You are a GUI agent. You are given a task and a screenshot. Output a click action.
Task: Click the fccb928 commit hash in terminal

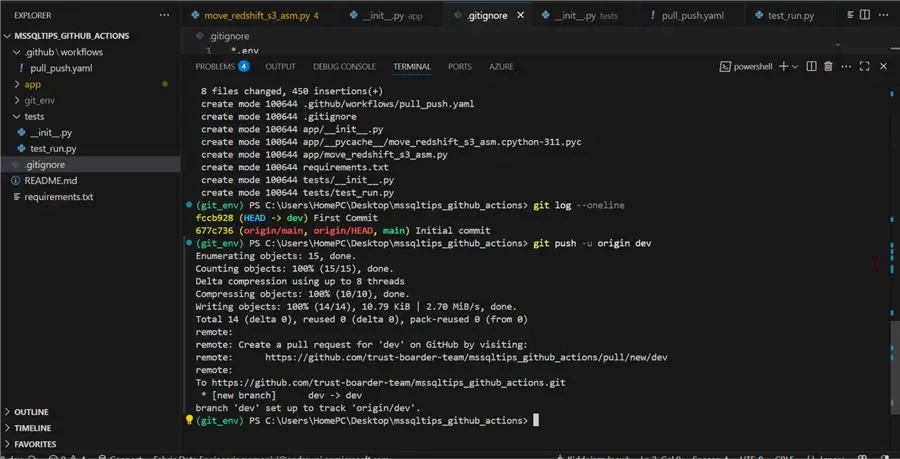(214, 218)
